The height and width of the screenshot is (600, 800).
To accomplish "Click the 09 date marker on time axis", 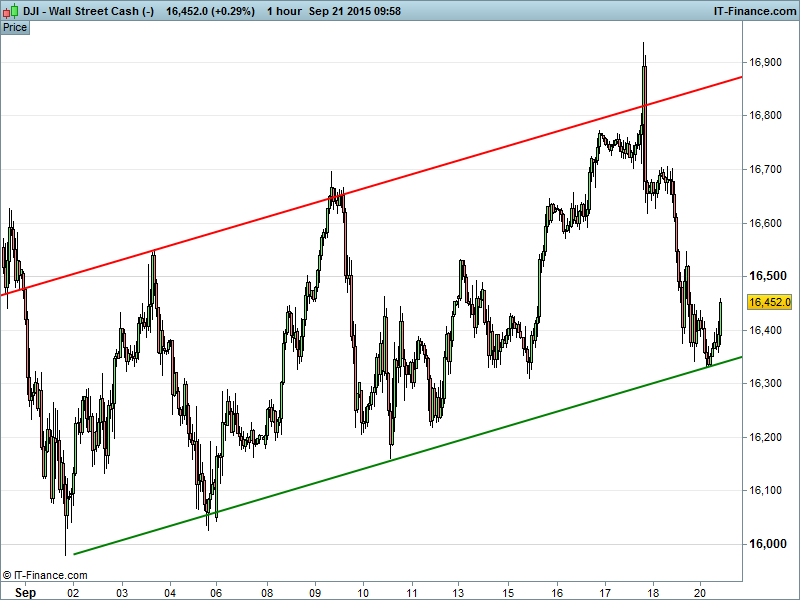I will pos(314,592).
